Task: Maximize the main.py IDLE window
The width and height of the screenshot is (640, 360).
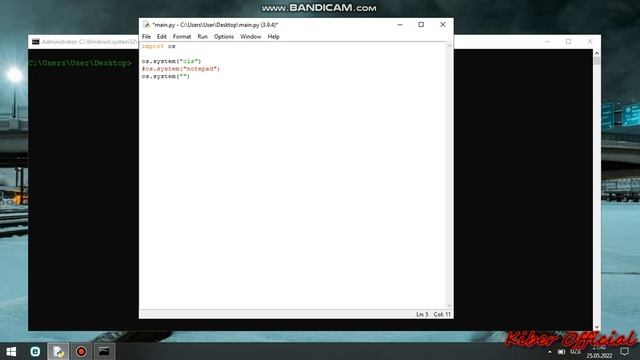Action: pyautogui.click(x=421, y=24)
